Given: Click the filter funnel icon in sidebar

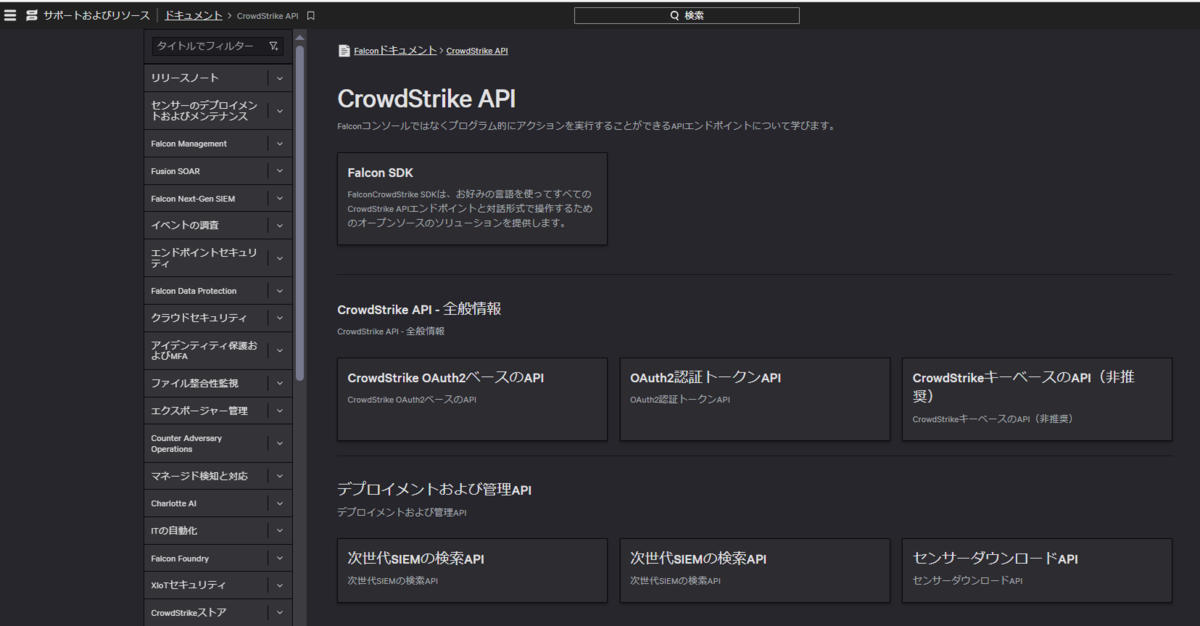Looking at the screenshot, I should coord(273,46).
